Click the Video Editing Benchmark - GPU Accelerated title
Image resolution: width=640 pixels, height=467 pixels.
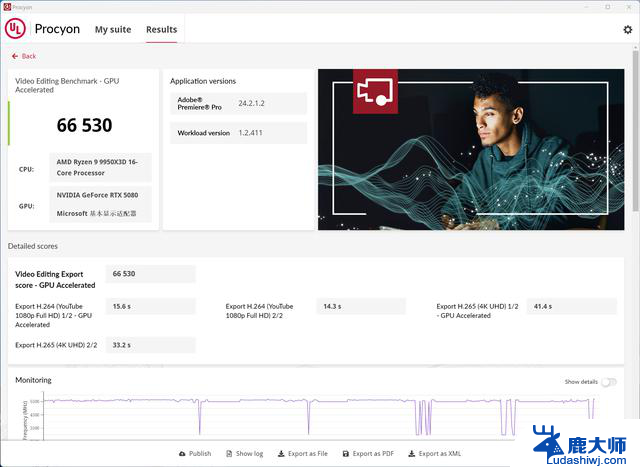coord(67,85)
